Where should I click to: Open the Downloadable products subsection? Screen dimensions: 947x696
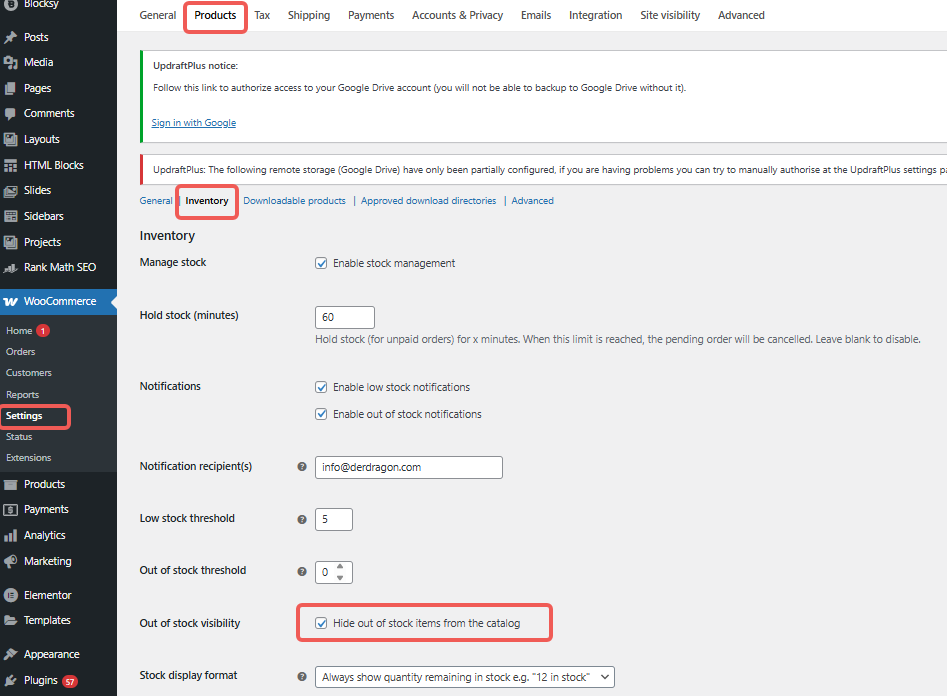(294, 200)
